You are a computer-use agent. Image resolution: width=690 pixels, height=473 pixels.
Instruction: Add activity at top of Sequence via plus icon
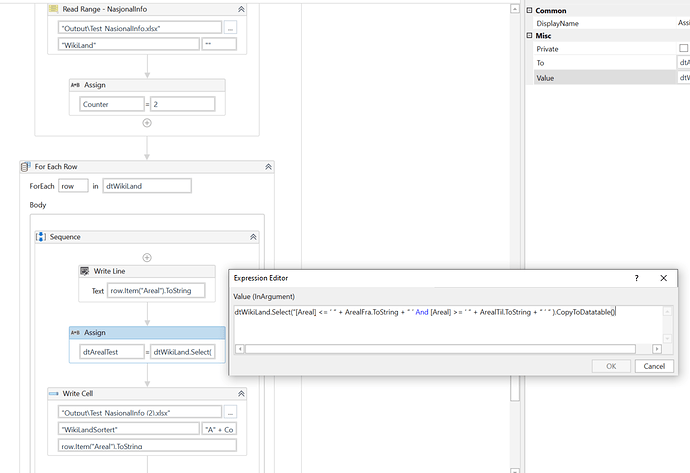click(147, 257)
